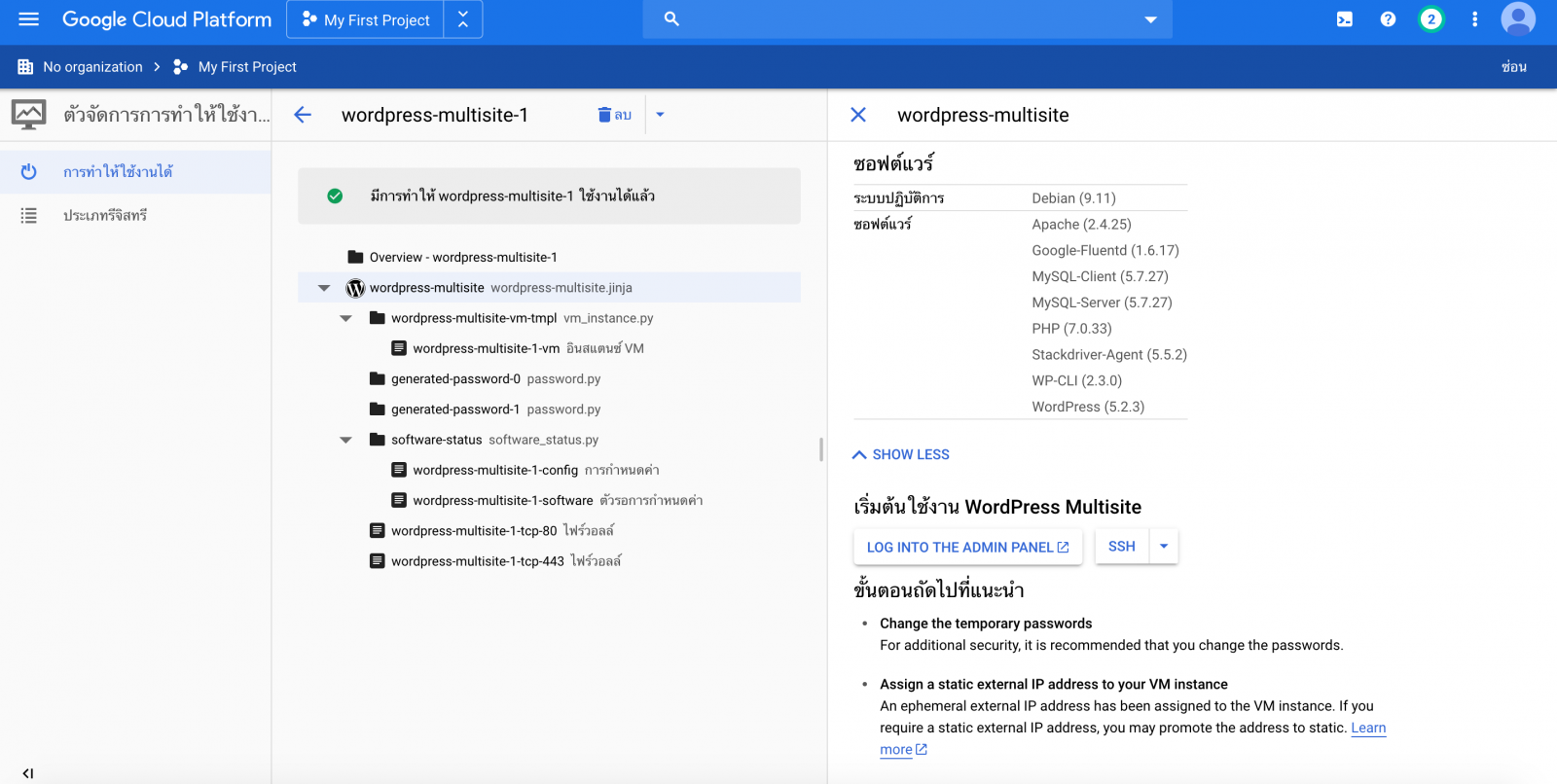Open notifications badge showing 2
The height and width of the screenshot is (784, 1557).
pyautogui.click(x=1430, y=19)
